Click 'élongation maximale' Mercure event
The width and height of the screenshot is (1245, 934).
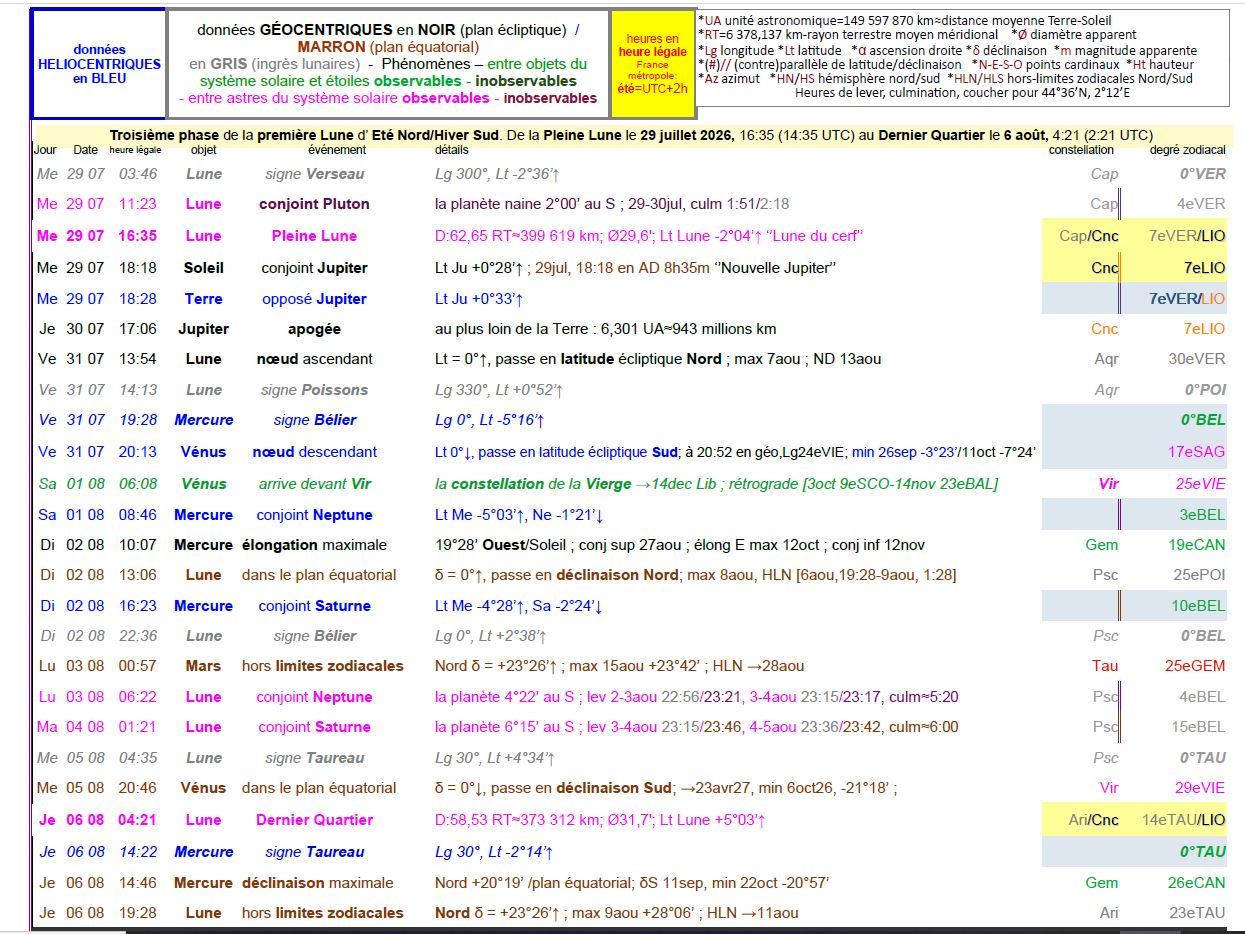pos(314,545)
